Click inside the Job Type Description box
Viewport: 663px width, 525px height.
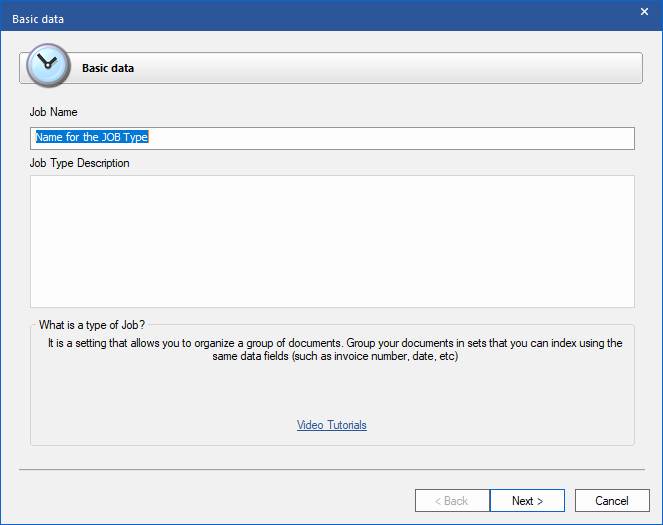332,241
